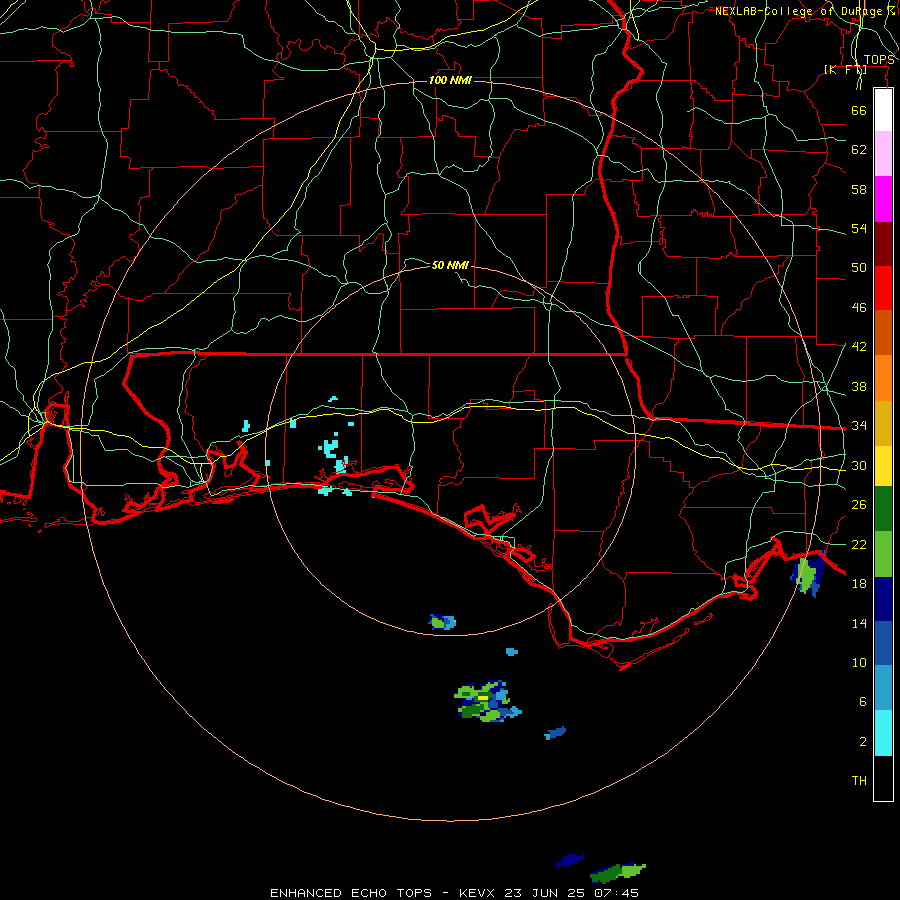
Task: Click the legend value 54
Action: (x=859, y=228)
